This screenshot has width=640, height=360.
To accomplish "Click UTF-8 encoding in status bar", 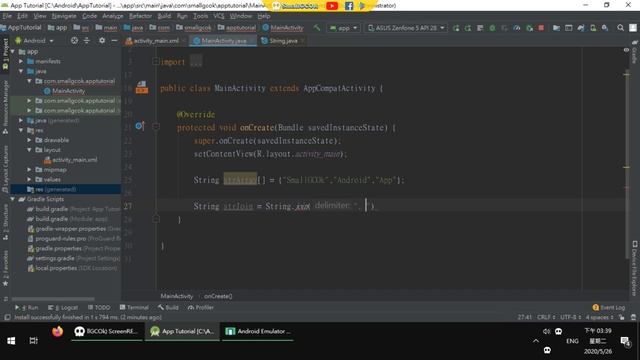I will (571, 317).
